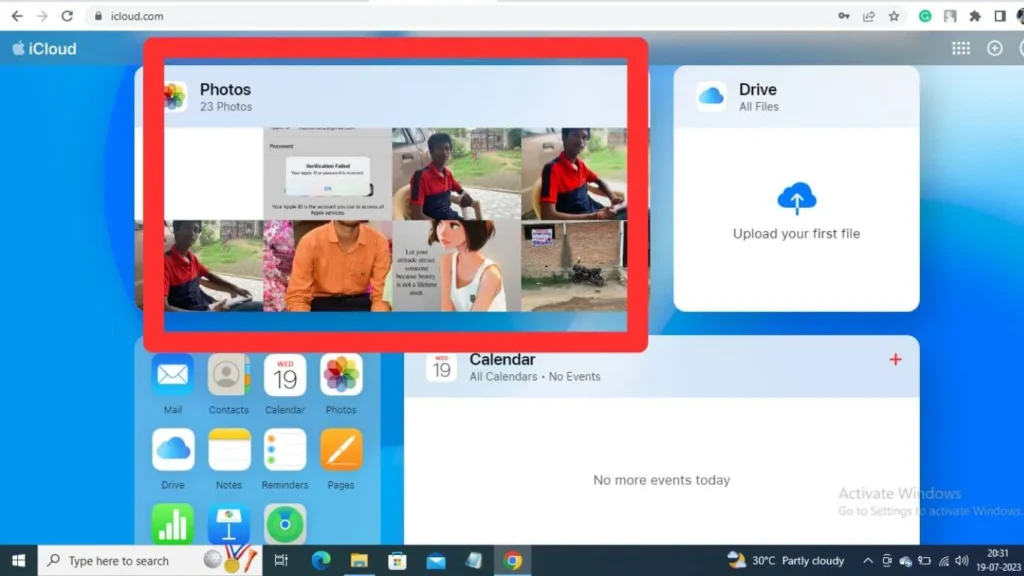Open the Grammarly extension icon
This screenshot has height=576, width=1024.
pyautogui.click(x=925, y=16)
